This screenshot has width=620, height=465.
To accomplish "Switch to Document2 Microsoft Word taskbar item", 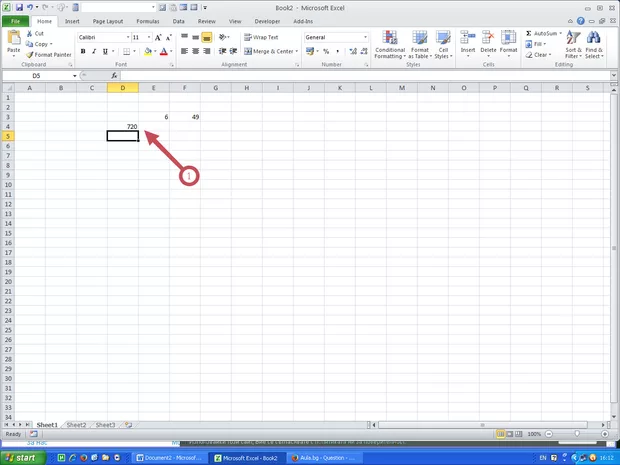I will coord(169,458).
